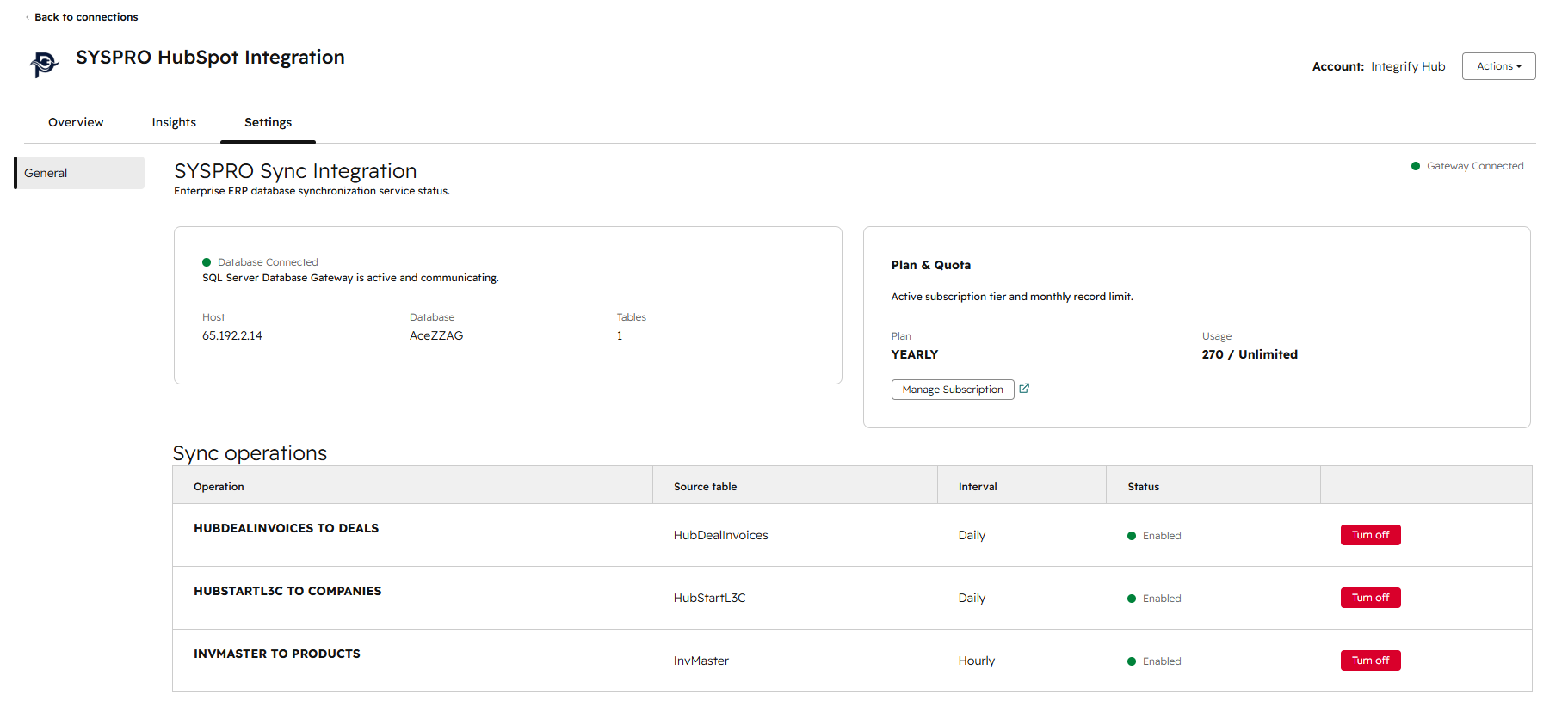1568x719 pixels.
Task: Switch to the Overview tab
Action: pyautogui.click(x=76, y=122)
